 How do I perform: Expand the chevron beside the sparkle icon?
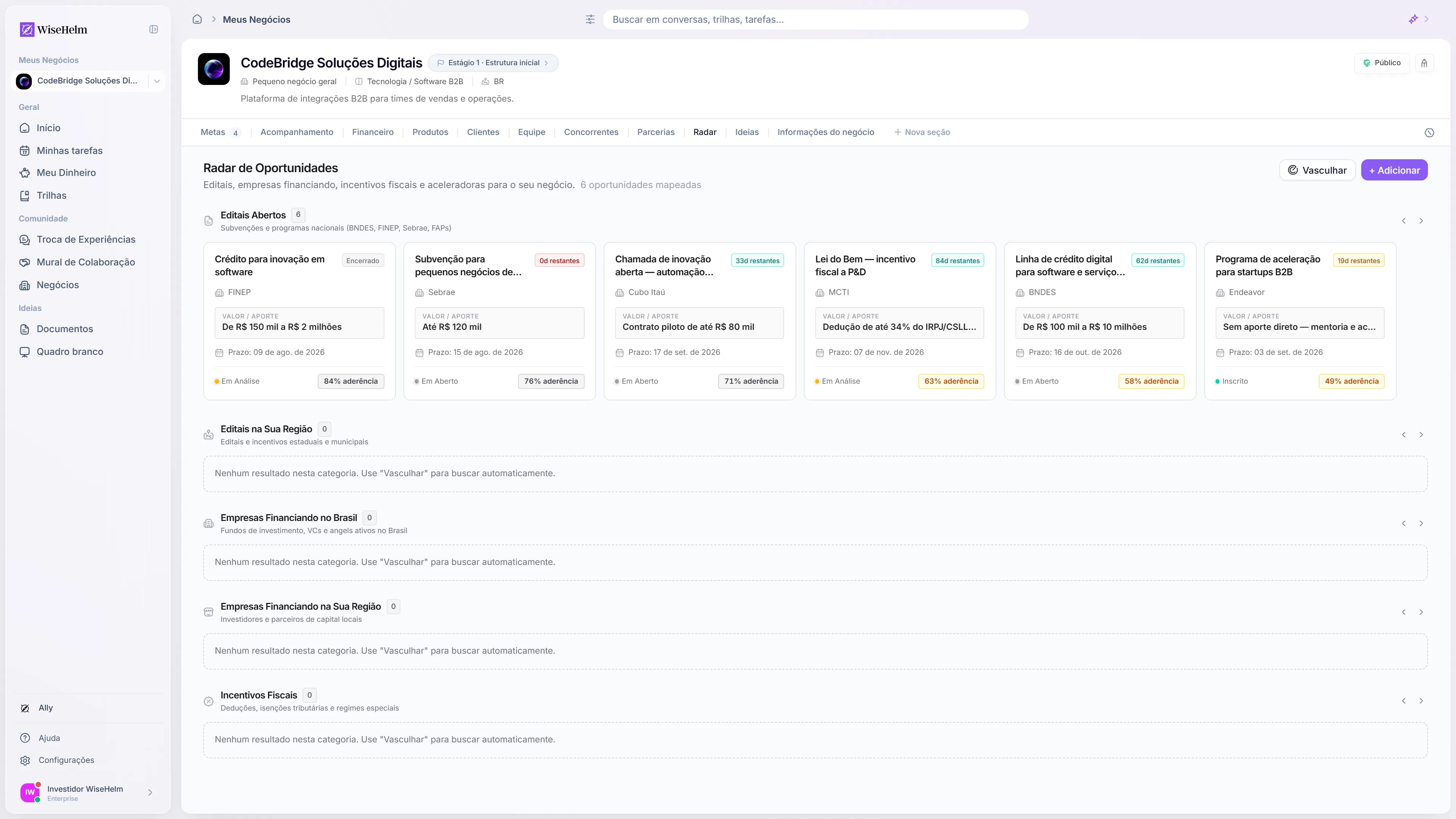[x=1426, y=19]
